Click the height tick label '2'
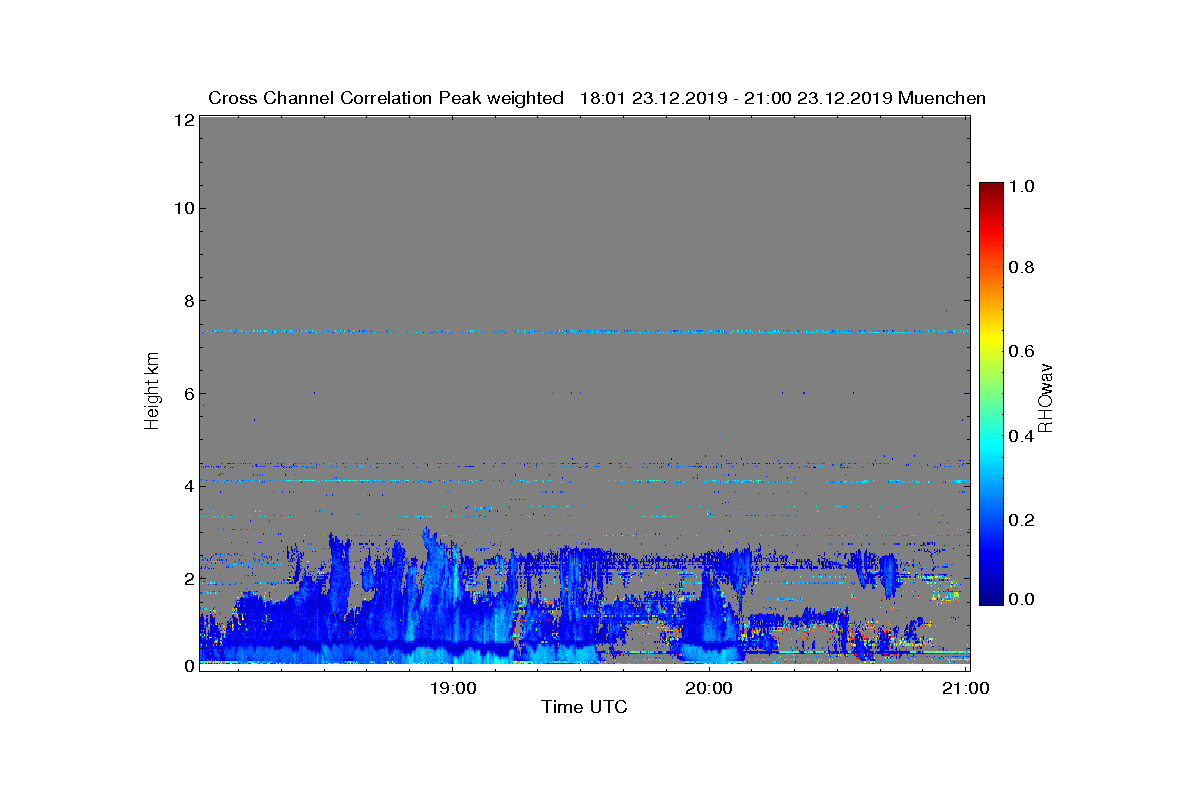 pos(187,578)
